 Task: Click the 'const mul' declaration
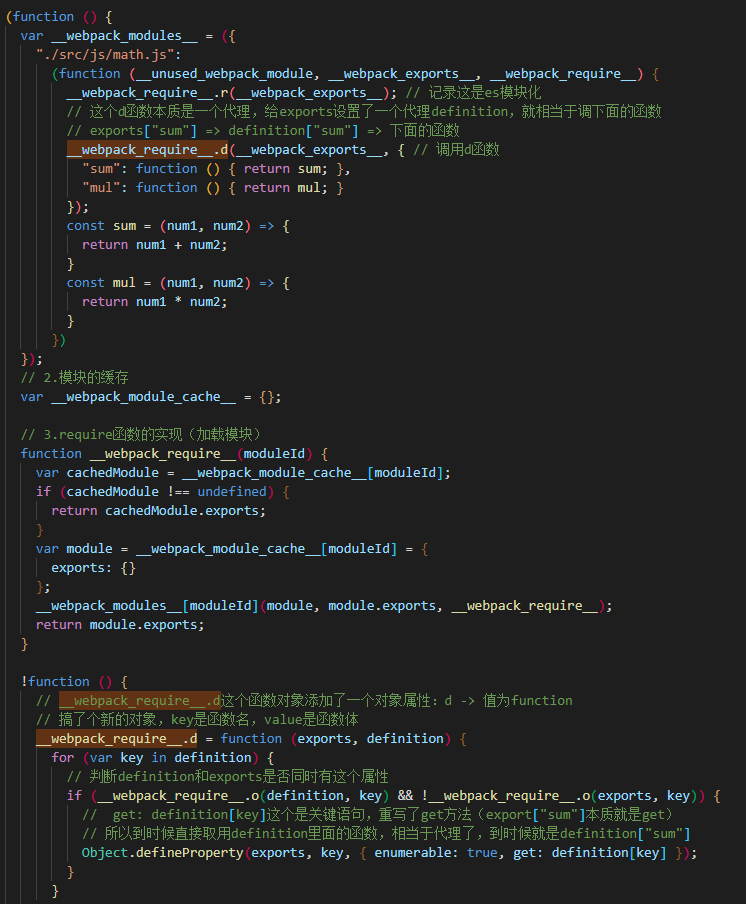tap(101, 283)
